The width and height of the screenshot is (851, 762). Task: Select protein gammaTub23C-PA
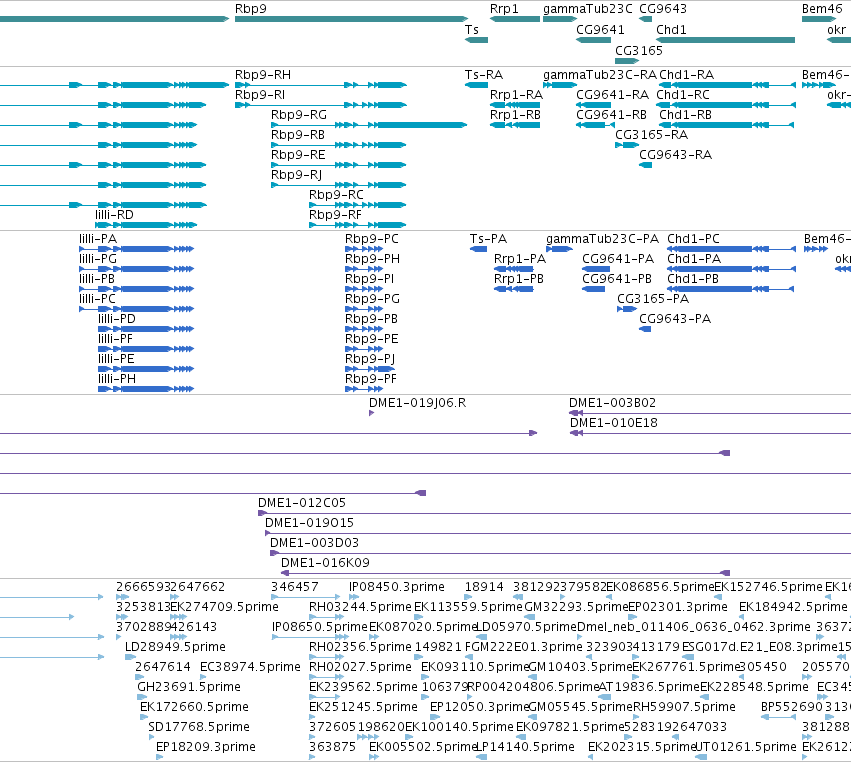point(560,249)
